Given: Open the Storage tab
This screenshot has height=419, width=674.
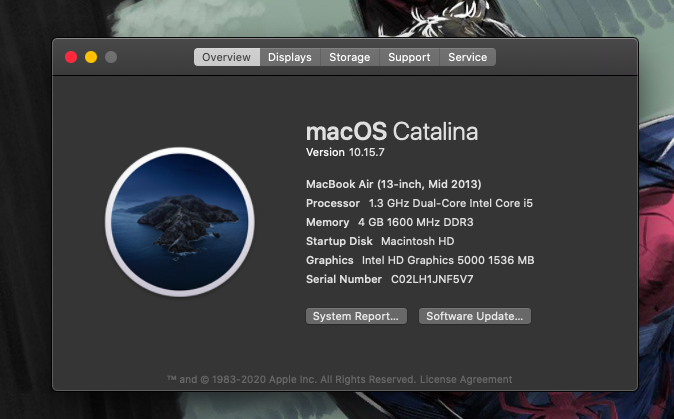Looking at the screenshot, I should (349, 57).
